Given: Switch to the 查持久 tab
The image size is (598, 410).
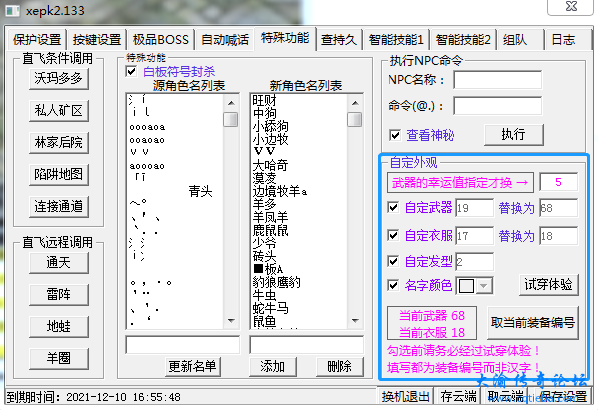Looking at the screenshot, I should pyautogui.click(x=338, y=40).
